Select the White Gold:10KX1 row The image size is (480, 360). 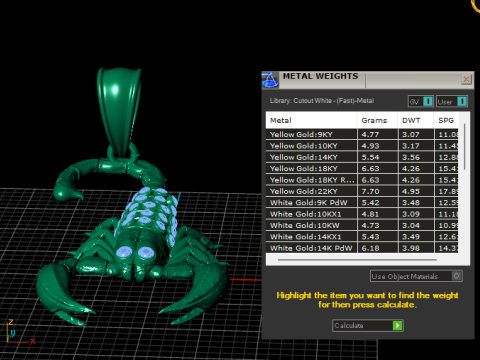362,214
